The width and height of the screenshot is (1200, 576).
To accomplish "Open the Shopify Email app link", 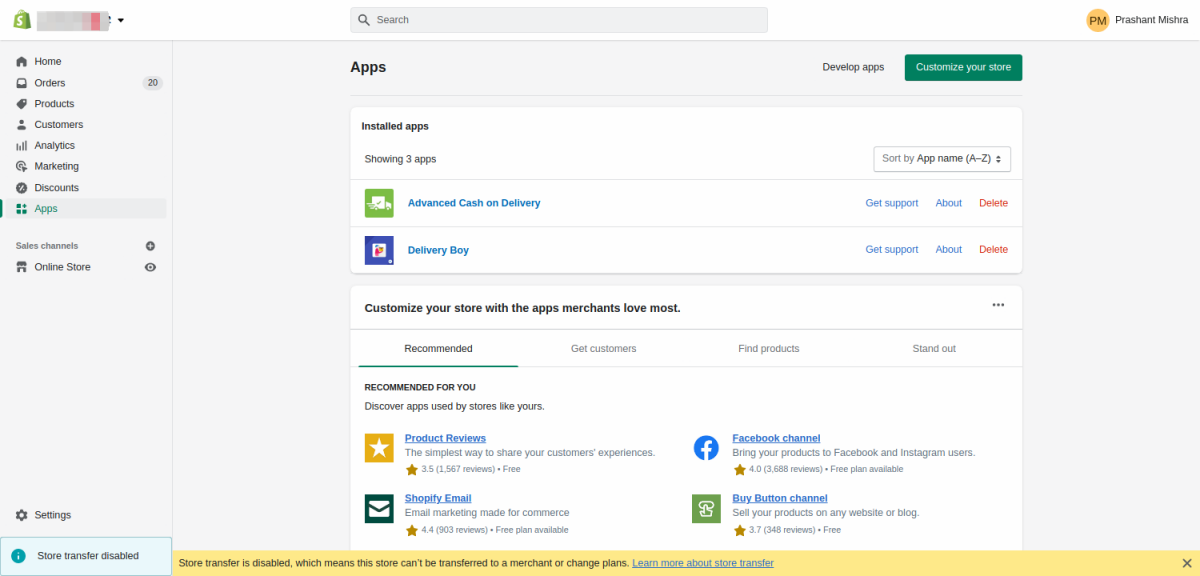I will 438,498.
